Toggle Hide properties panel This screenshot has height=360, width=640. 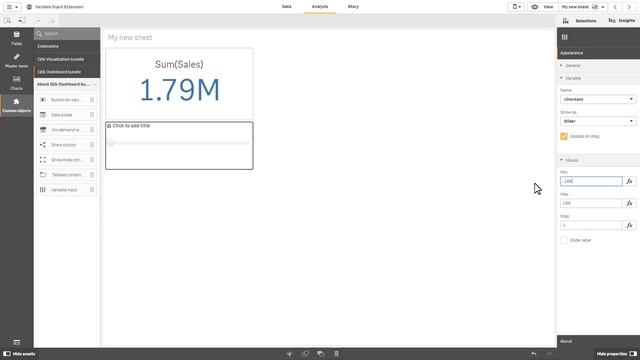[616, 354]
